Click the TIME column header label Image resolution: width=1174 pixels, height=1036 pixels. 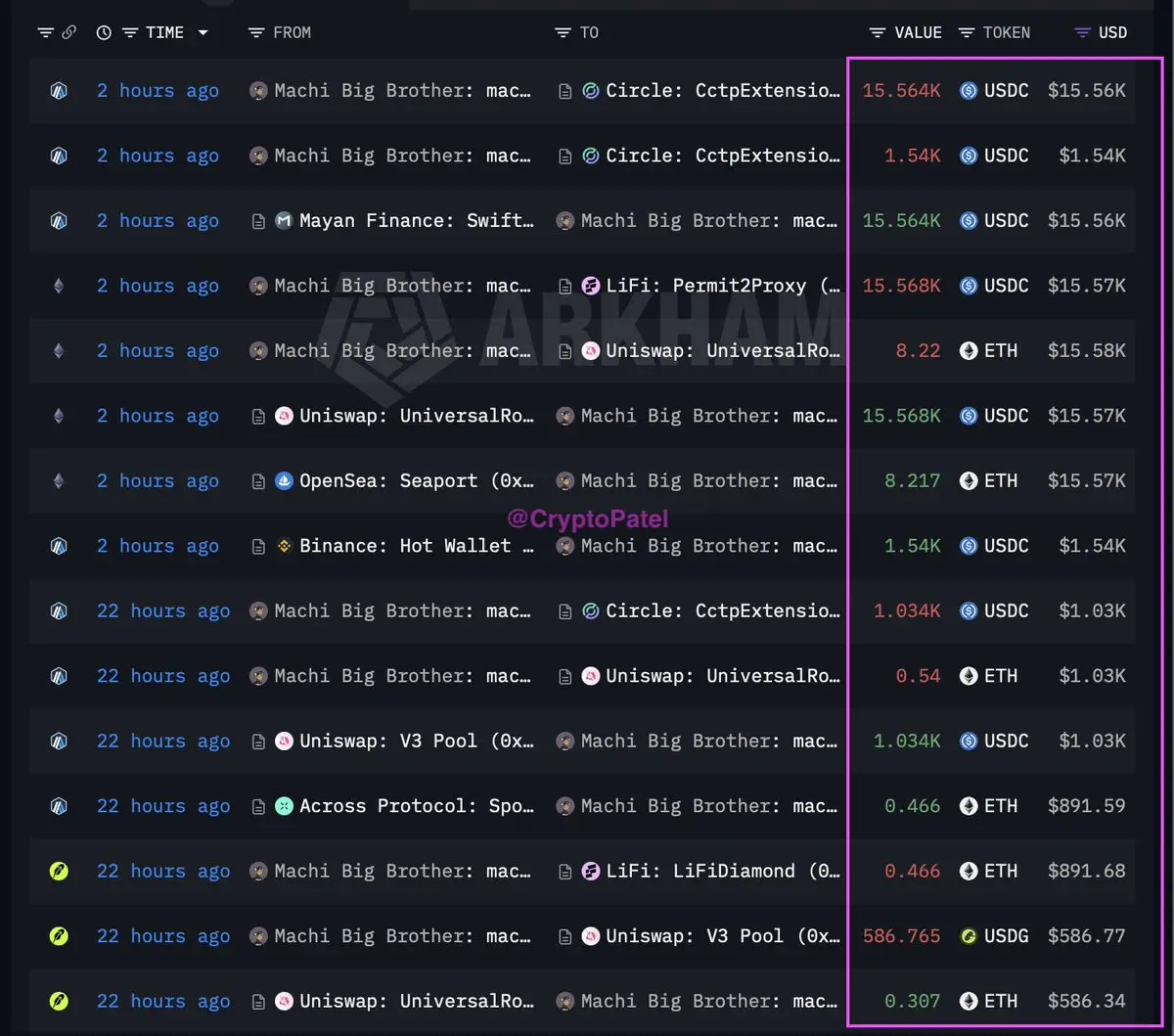pyautogui.click(x=164, y=32)
